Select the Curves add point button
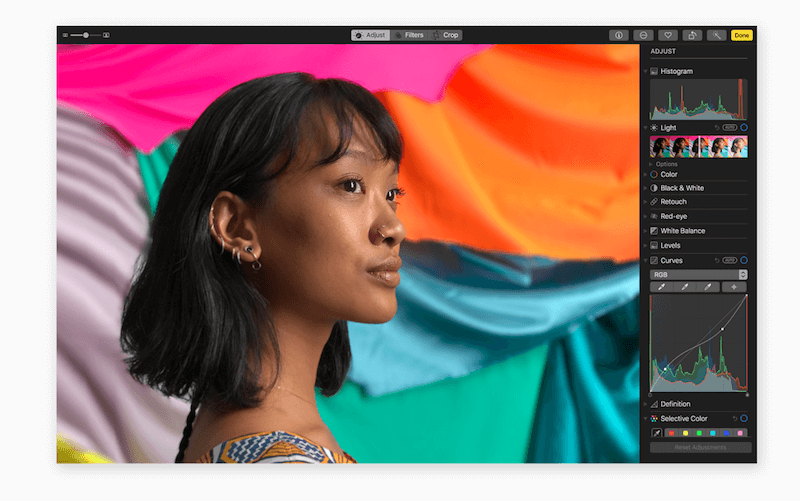This screenshot has width=800, height=501. pyautogui.click(x=735, y=287)
